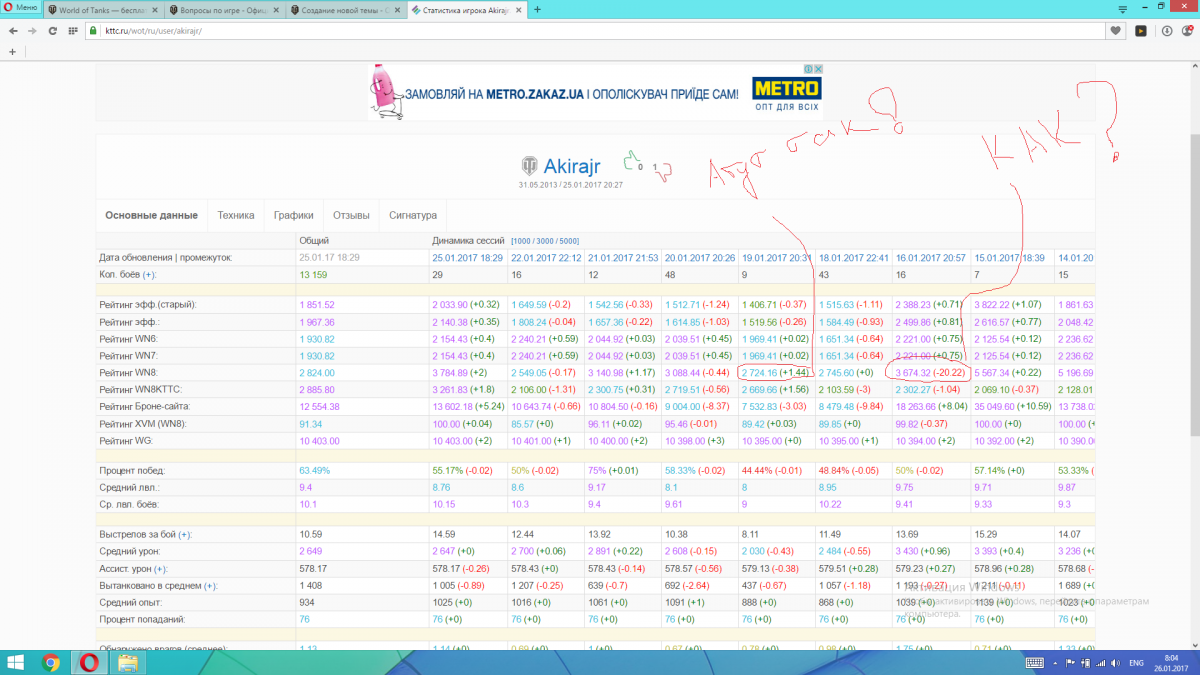Click the green thumbs-up icon next to Akirajr
Screen dimensions: 1200x675
pos(631,161)
